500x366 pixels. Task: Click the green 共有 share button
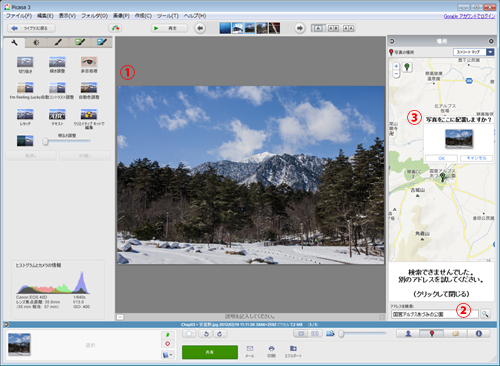(210, 352)
